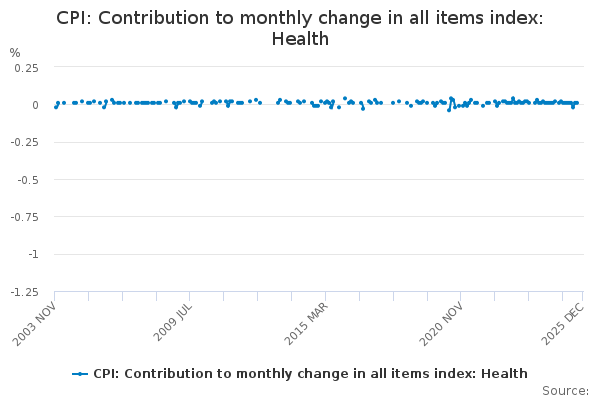Select the -0.75 y-axis label
Screen dimensions: 600x400
[x=23, y=217]
